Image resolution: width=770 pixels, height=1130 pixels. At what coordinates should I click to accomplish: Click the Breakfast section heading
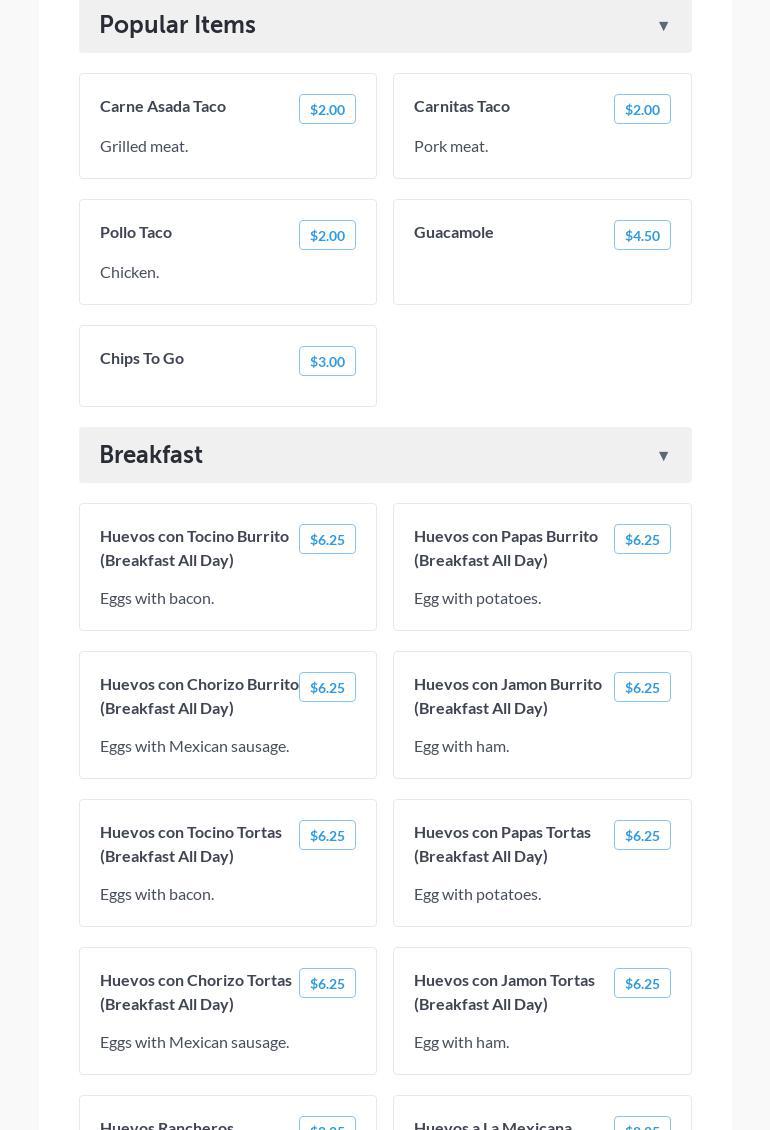click(151, 455)
